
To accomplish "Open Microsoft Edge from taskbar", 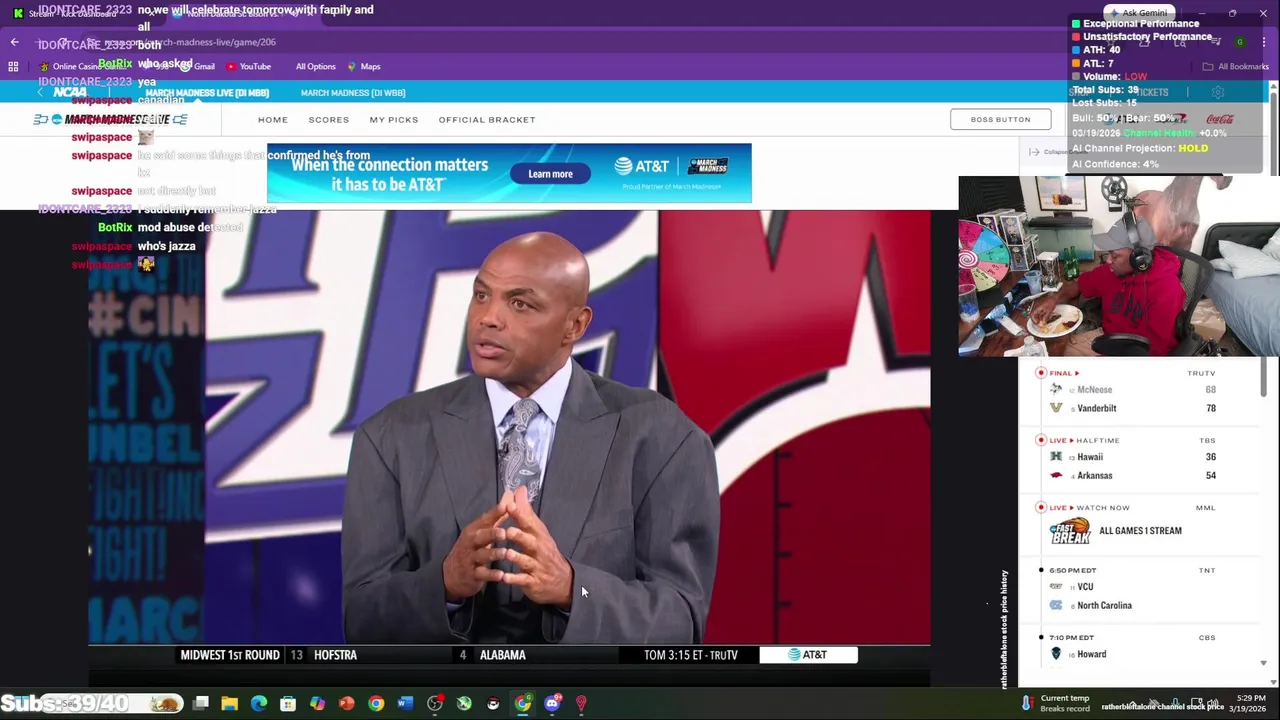I will [259, 704].
